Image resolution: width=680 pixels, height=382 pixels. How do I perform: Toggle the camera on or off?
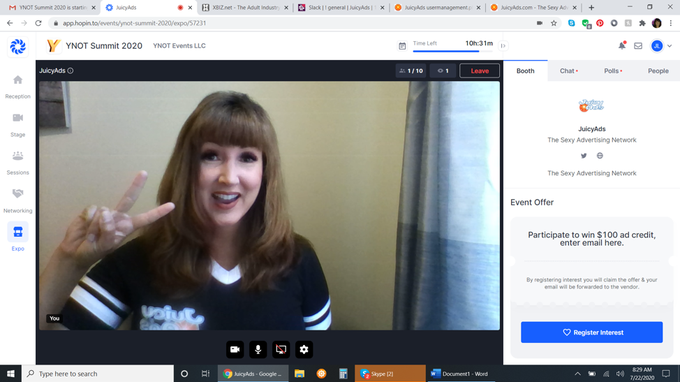(235, 349)
